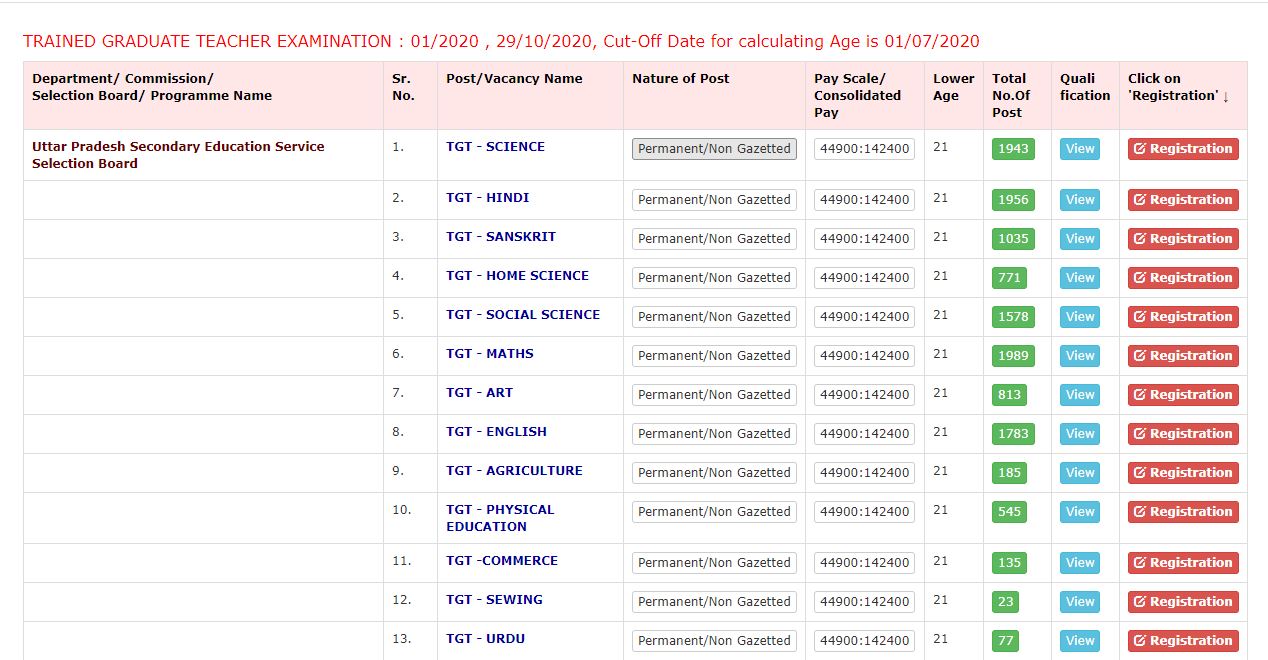Click Registration for TGT - HOME SCIENCE
The width and height of the screenshot is (1268, 660).
[x=1183, y=278]
